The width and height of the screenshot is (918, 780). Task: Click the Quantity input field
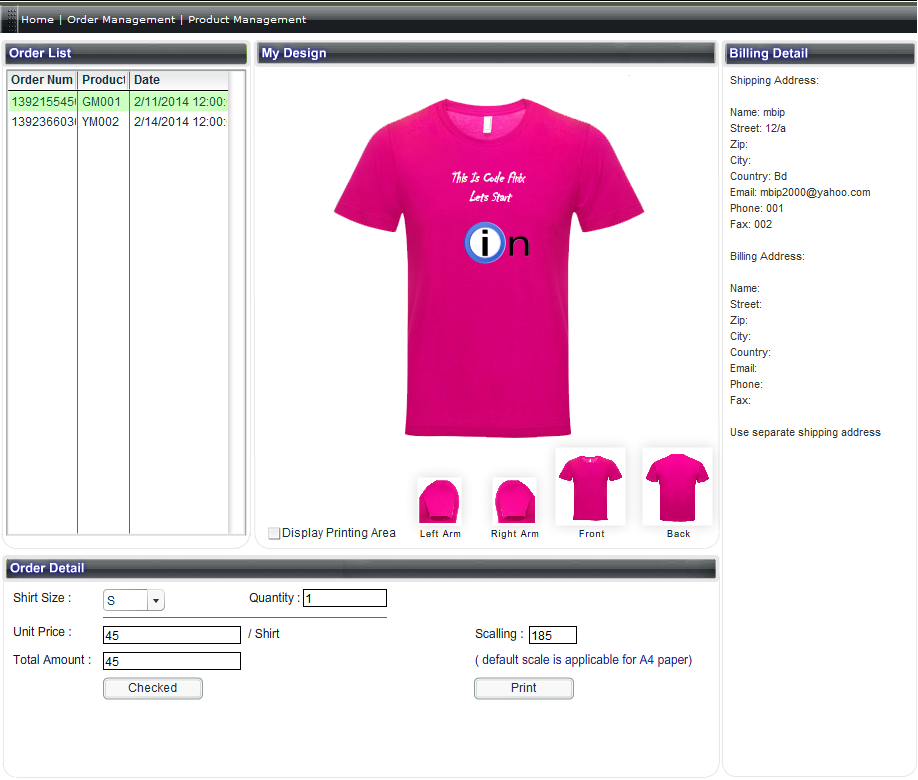click(345, 598)
